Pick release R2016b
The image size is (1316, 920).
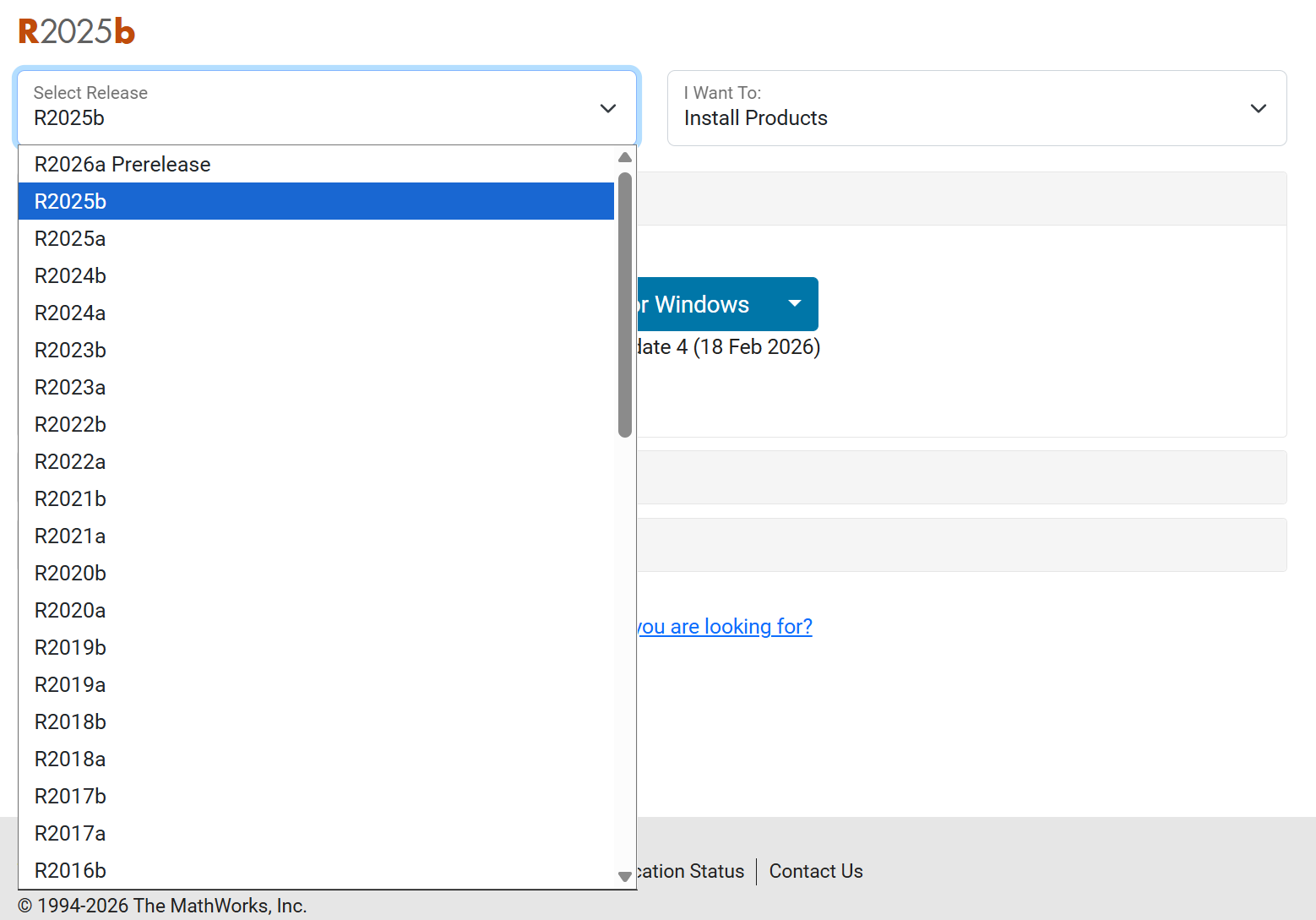[x=317, y=870]
